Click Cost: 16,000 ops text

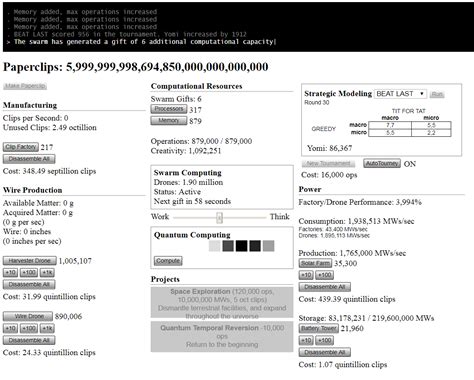pos(329,175)
